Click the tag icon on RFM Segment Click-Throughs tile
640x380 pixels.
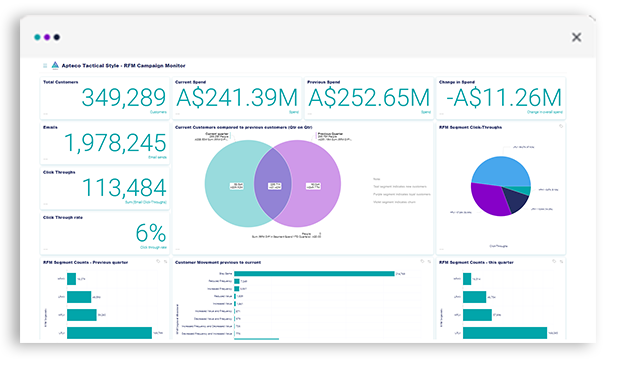pos(561,127)
